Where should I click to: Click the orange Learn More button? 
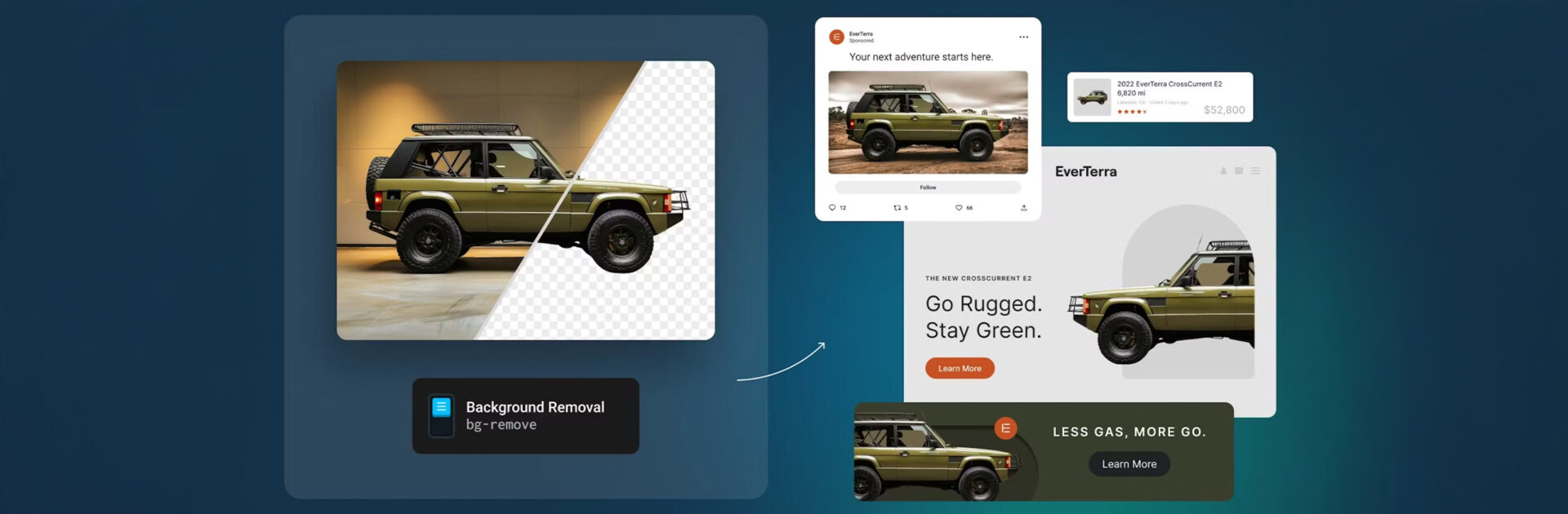tap(960, 369)
